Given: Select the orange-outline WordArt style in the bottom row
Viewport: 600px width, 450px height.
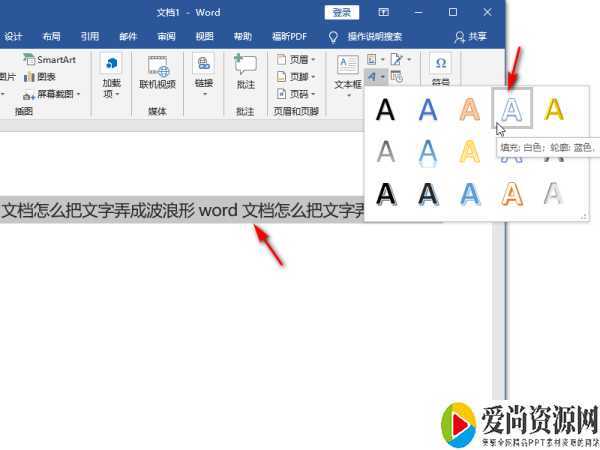Looking at the screenshot, I should pyautogui.click(x=513, y=192).
